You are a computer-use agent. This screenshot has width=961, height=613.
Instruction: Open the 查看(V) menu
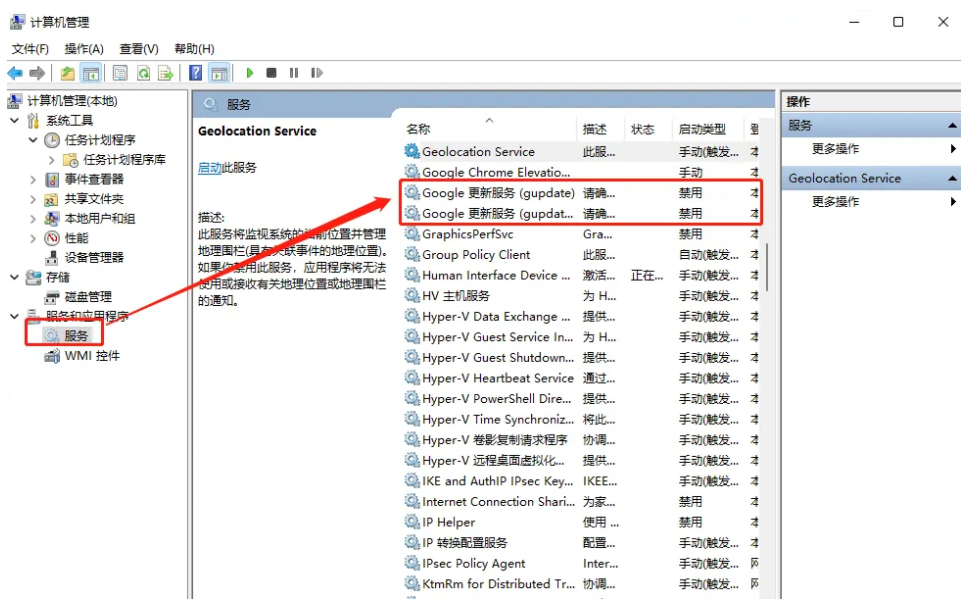(139, 49)
